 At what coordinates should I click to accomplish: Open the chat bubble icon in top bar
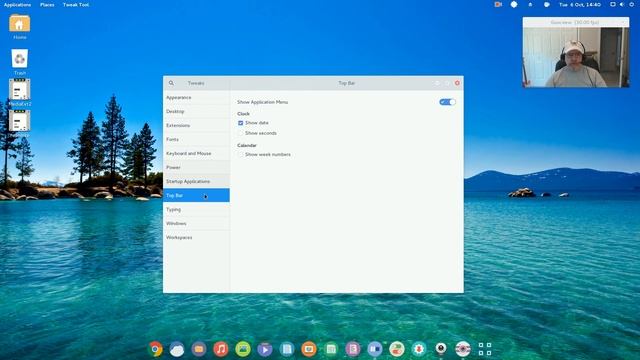[547, 4]
